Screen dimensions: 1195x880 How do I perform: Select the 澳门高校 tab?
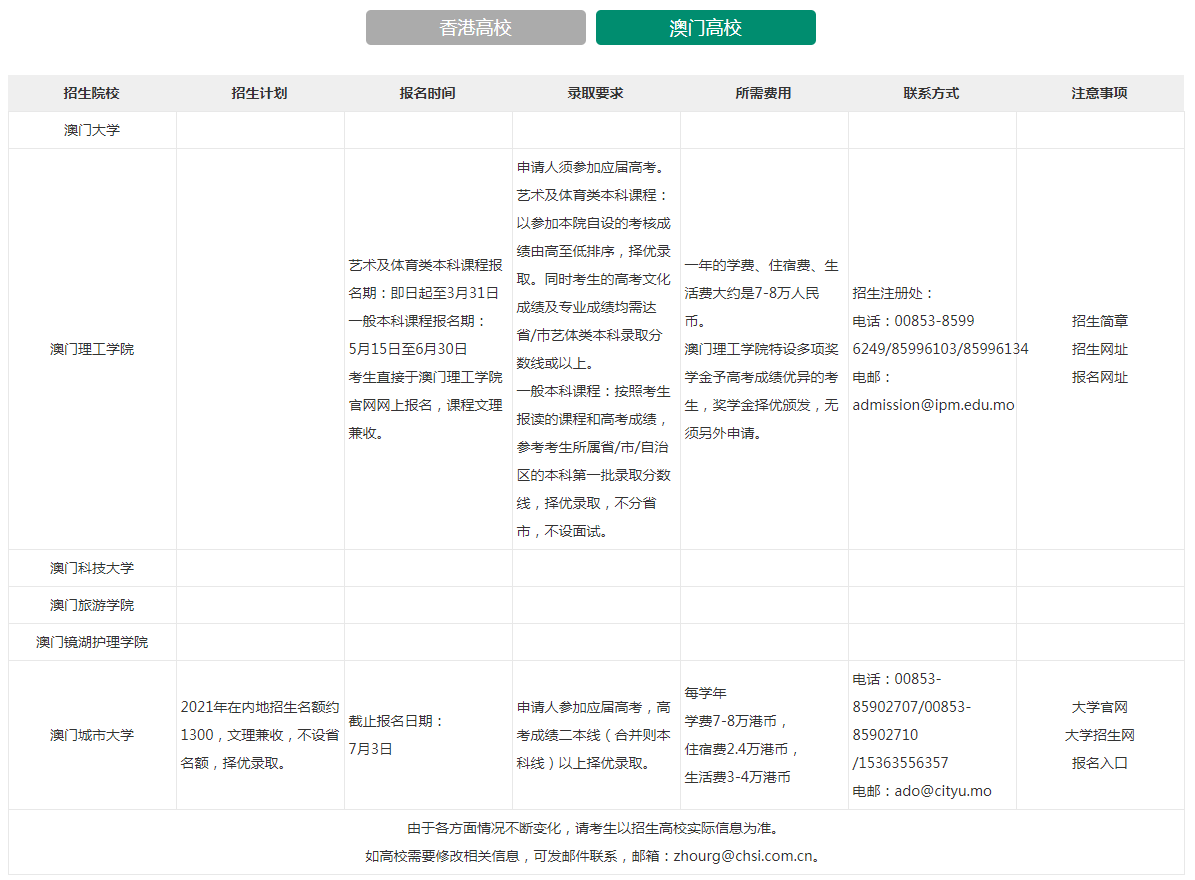click(x=706, y=27)
